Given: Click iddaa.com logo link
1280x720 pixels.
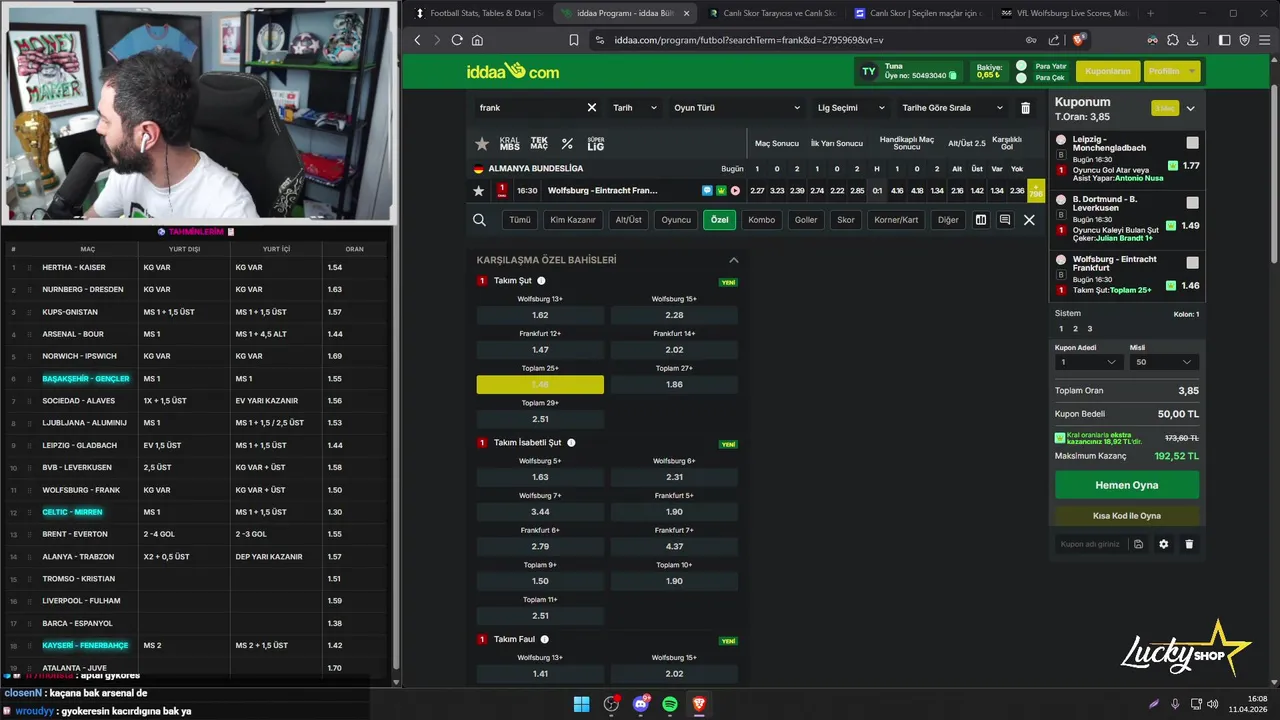Looking at the screenshot, I should click(x=513, y=71).
